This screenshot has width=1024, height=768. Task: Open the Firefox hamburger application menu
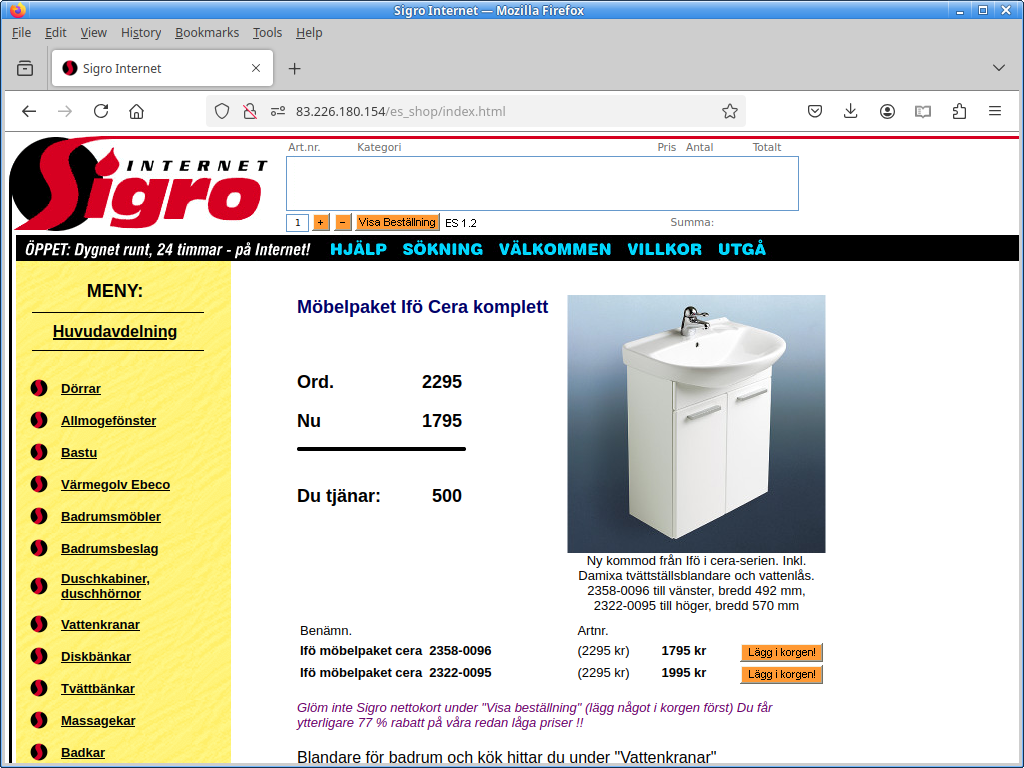(x=995, y=111)
